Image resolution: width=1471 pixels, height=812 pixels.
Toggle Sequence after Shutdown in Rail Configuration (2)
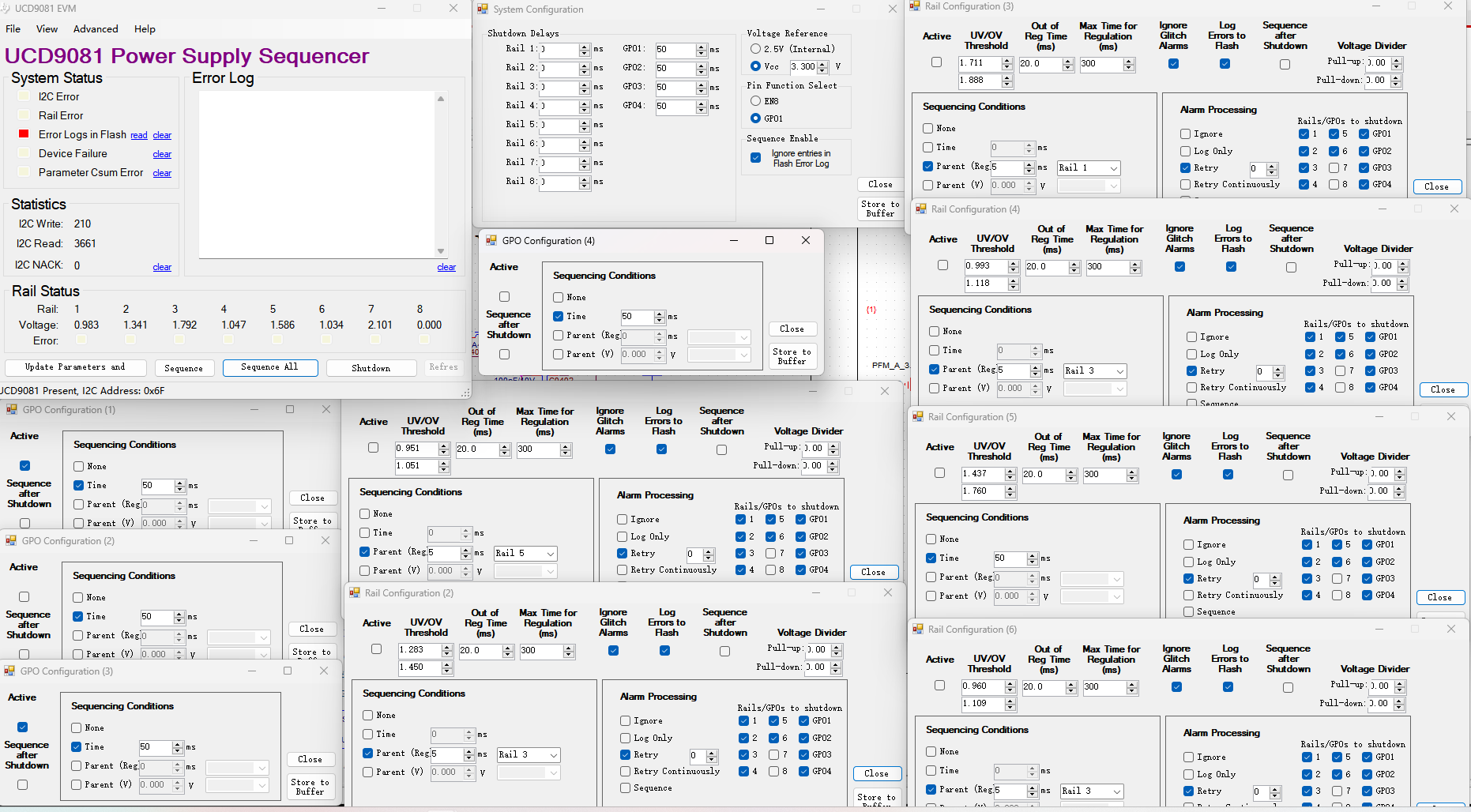click(x=725, y=652)
